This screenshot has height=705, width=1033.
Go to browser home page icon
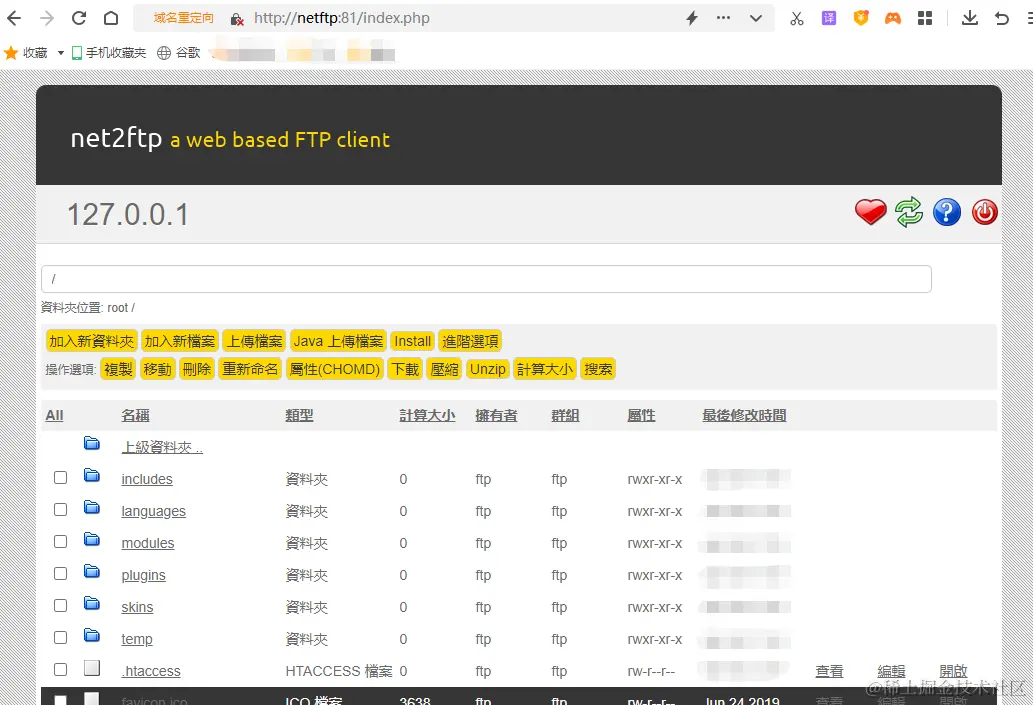[x=111, y=18]
